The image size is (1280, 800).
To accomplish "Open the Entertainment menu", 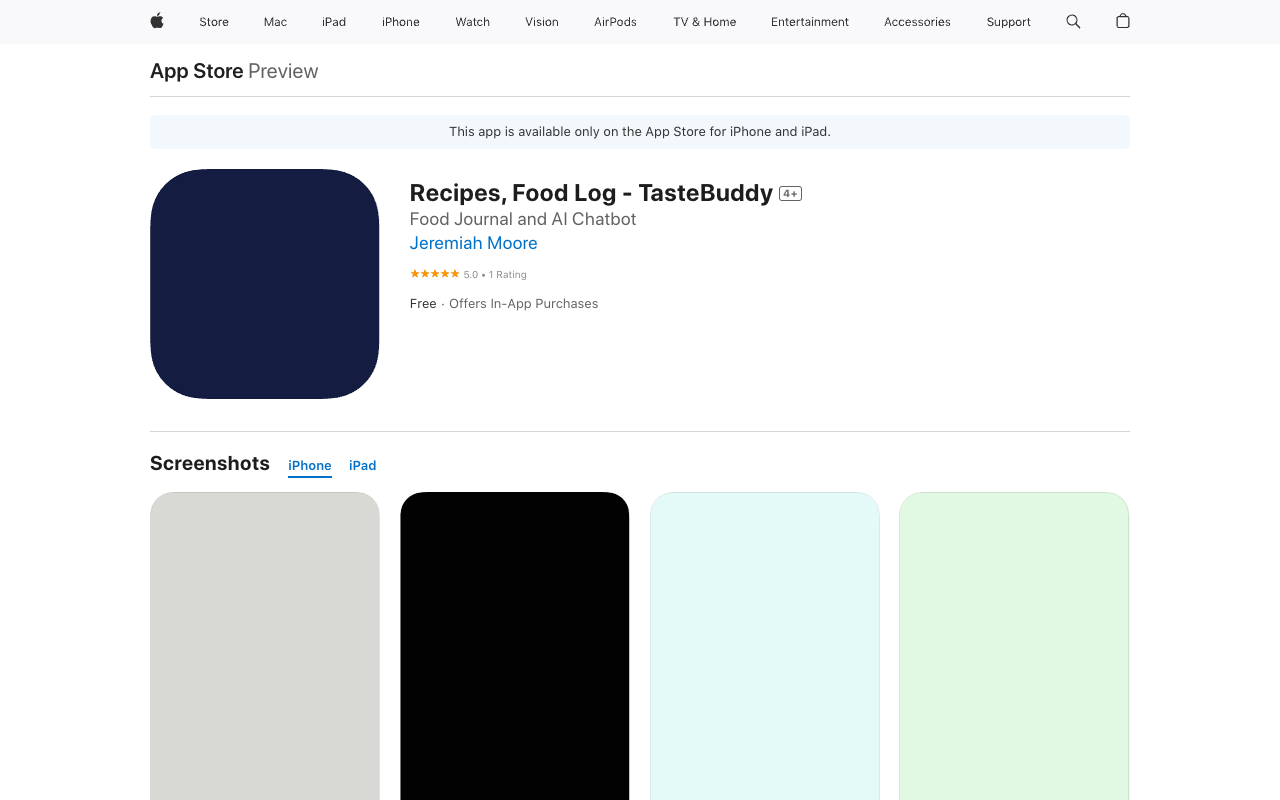I will 810,22.
